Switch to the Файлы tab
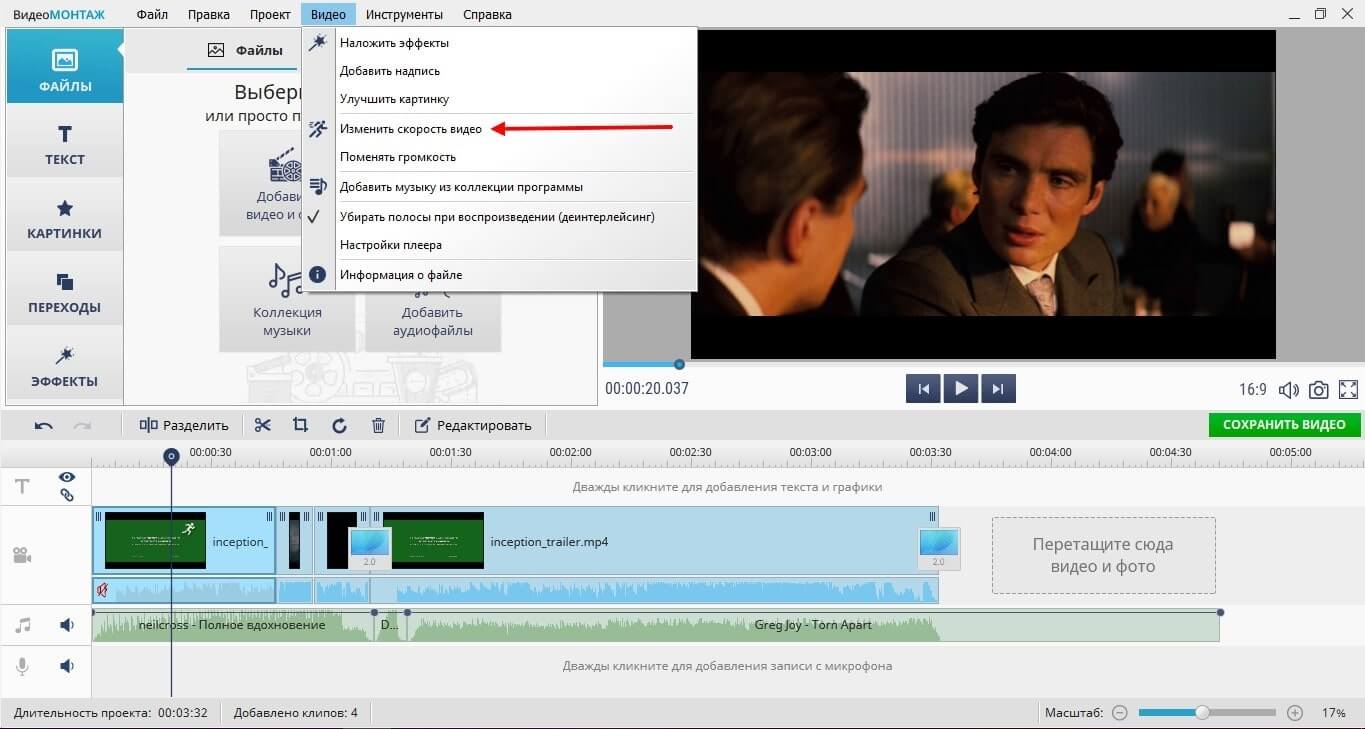This screenshot has height=729, width=1365. pos(245,50)
